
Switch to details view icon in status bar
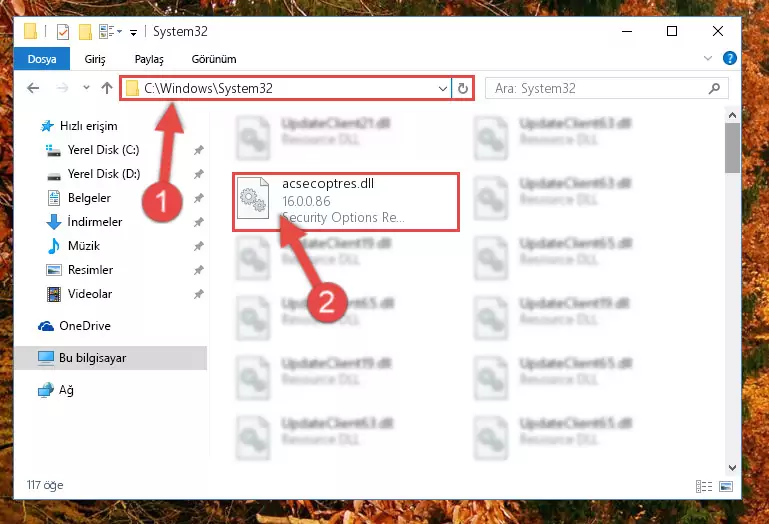point(704,486)
